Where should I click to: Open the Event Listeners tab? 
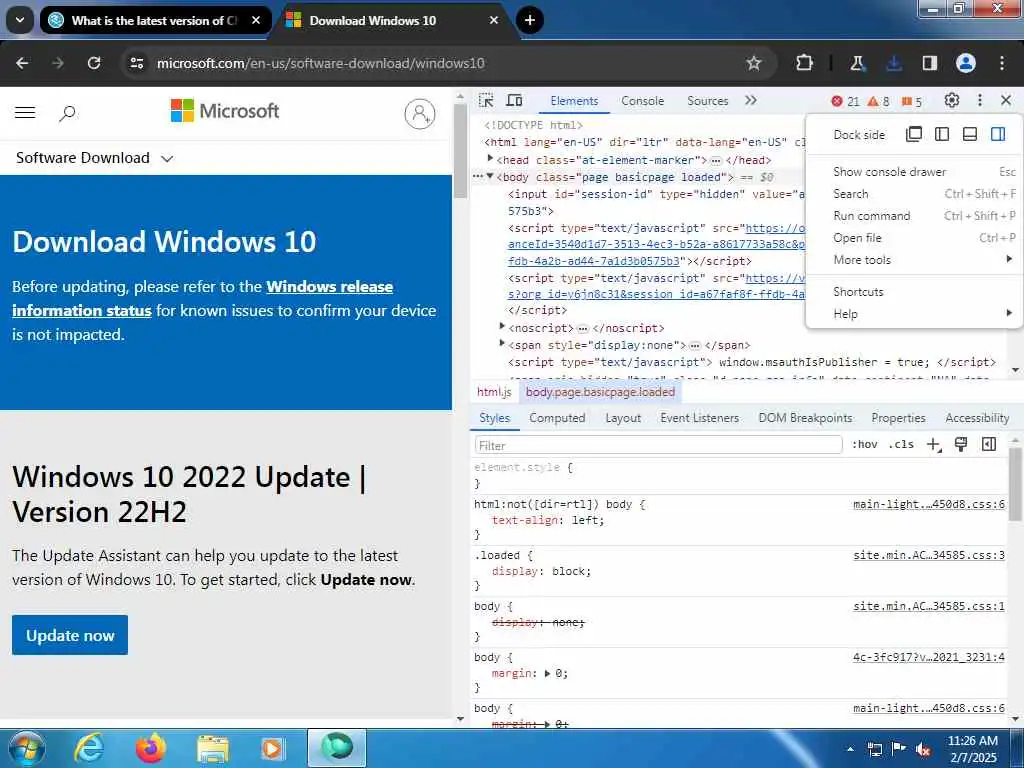[x=699, y=418]
